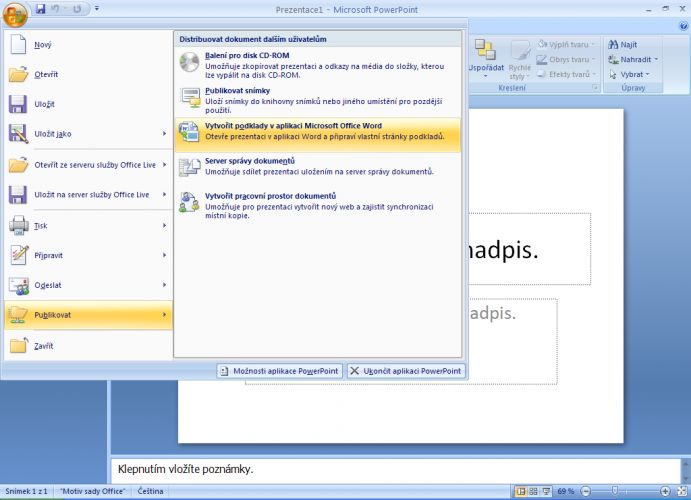Click the document workspace people icon
Image resolution: width=691 pixels, height=500 pixels.
coord(189,202)
